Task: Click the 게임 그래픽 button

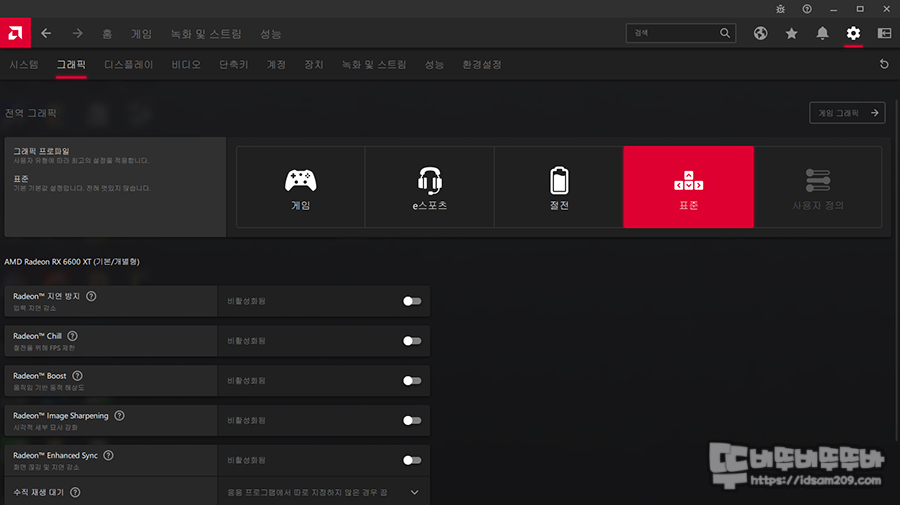Action: (847, 113)
